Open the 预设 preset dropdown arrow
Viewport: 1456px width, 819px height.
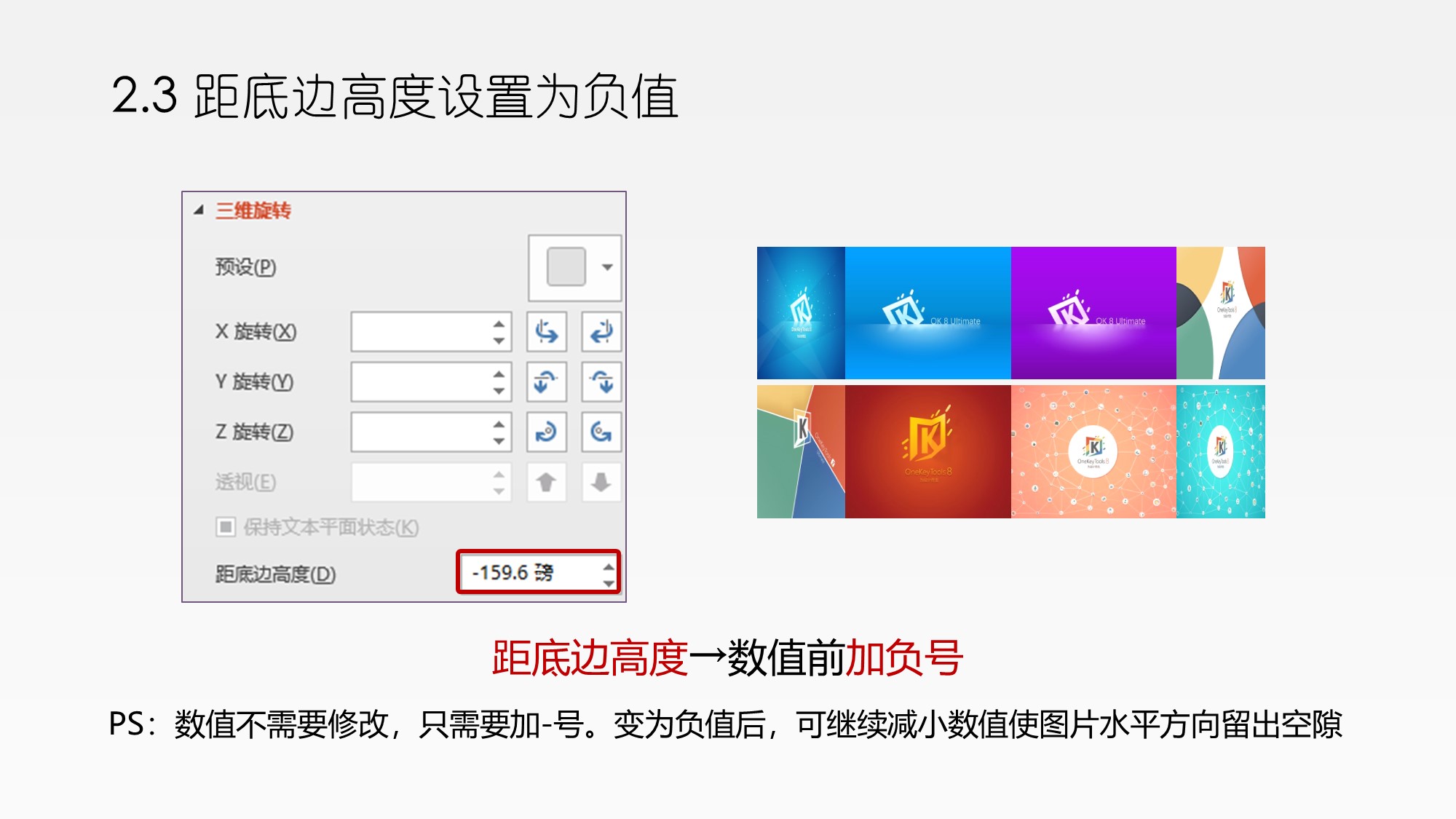[x=607, y=267]
